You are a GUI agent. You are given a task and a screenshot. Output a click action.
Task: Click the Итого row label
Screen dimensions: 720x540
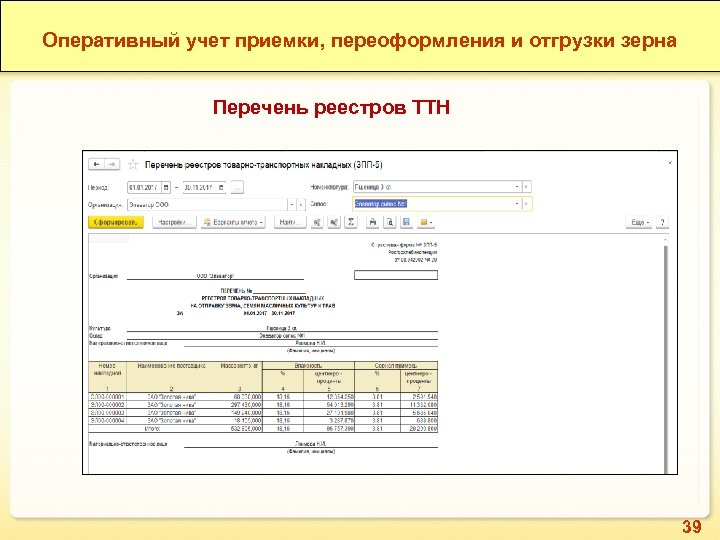pyautogui.click(x=152, y=428)
